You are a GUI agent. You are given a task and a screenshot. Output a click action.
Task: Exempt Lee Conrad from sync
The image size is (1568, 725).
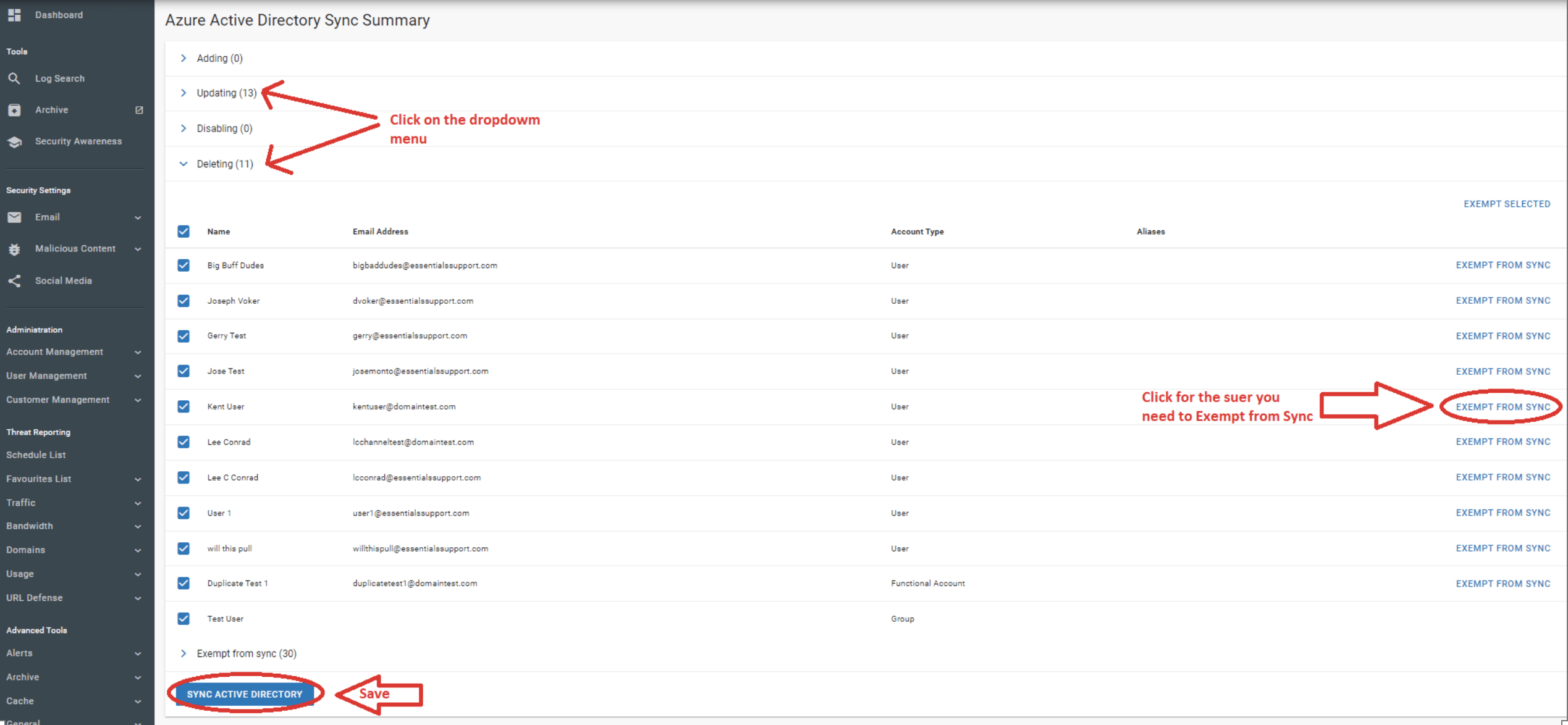(1503, 442)
